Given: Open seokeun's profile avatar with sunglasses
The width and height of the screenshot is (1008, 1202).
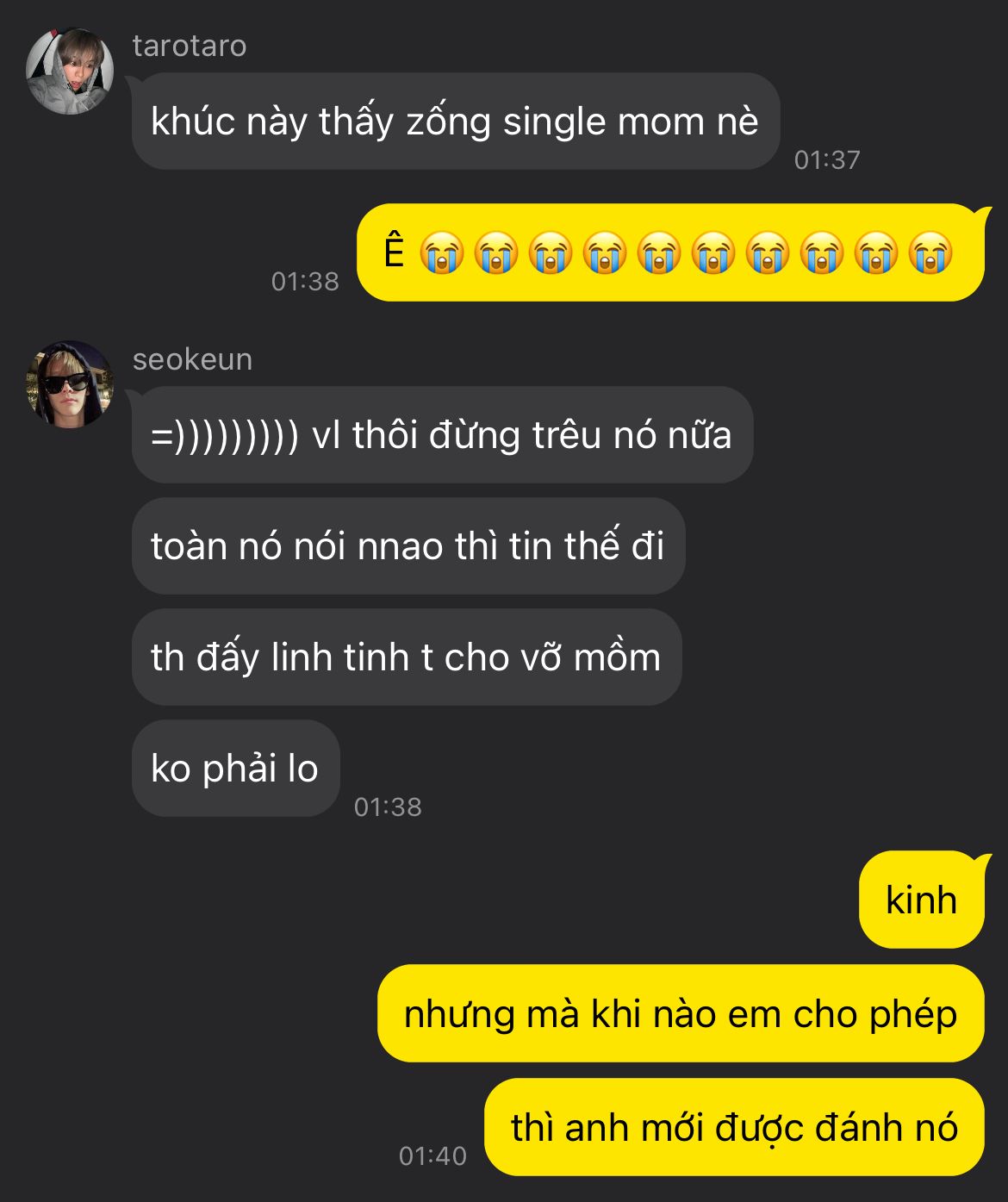Looking at the screenshot, I should (x=70, y=384).
